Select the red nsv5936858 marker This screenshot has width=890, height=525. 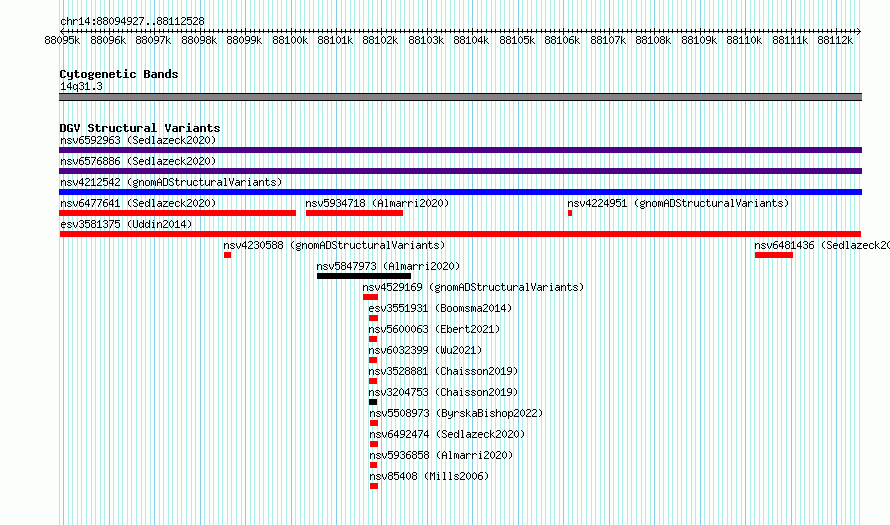click(x=373, y=465)
